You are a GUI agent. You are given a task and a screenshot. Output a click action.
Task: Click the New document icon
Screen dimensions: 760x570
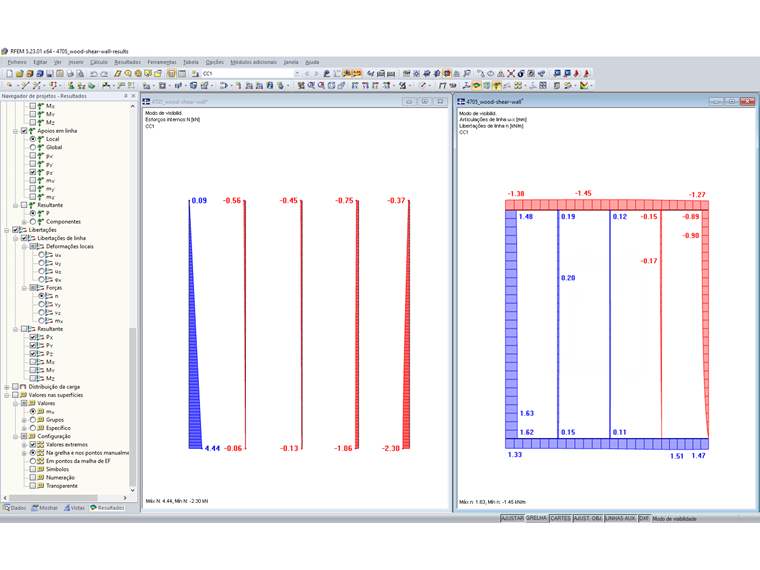tap(9, 73)
